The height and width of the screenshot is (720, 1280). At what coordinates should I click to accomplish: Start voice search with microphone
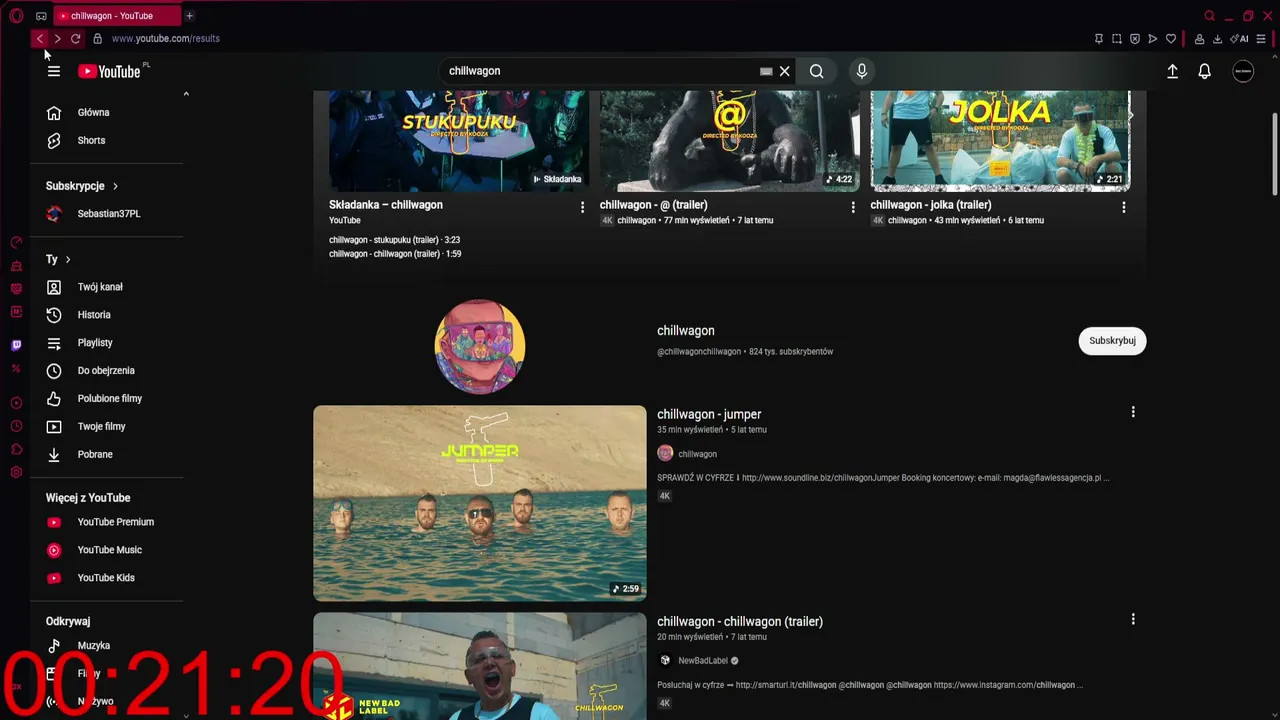point(862,71)
